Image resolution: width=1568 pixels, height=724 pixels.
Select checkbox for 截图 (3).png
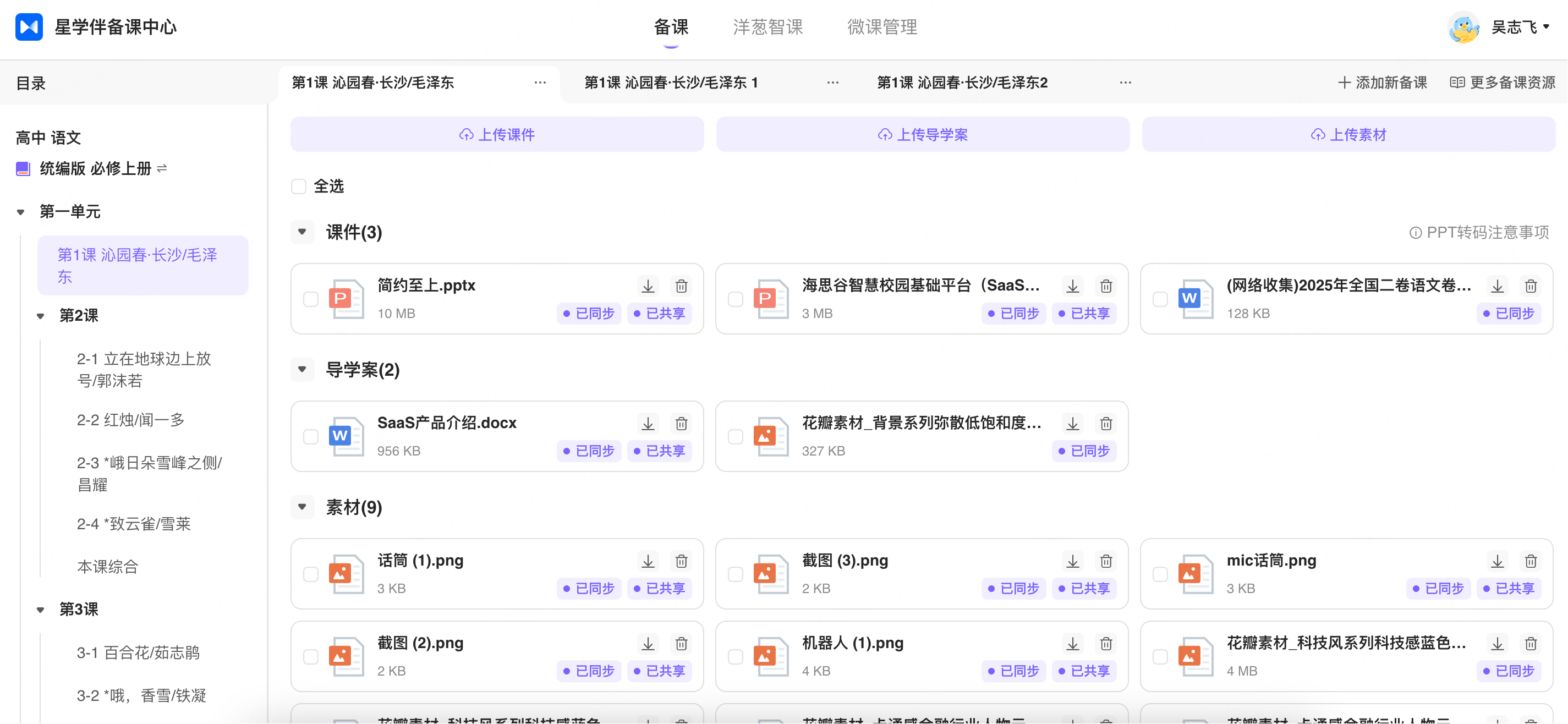(735, 574)
